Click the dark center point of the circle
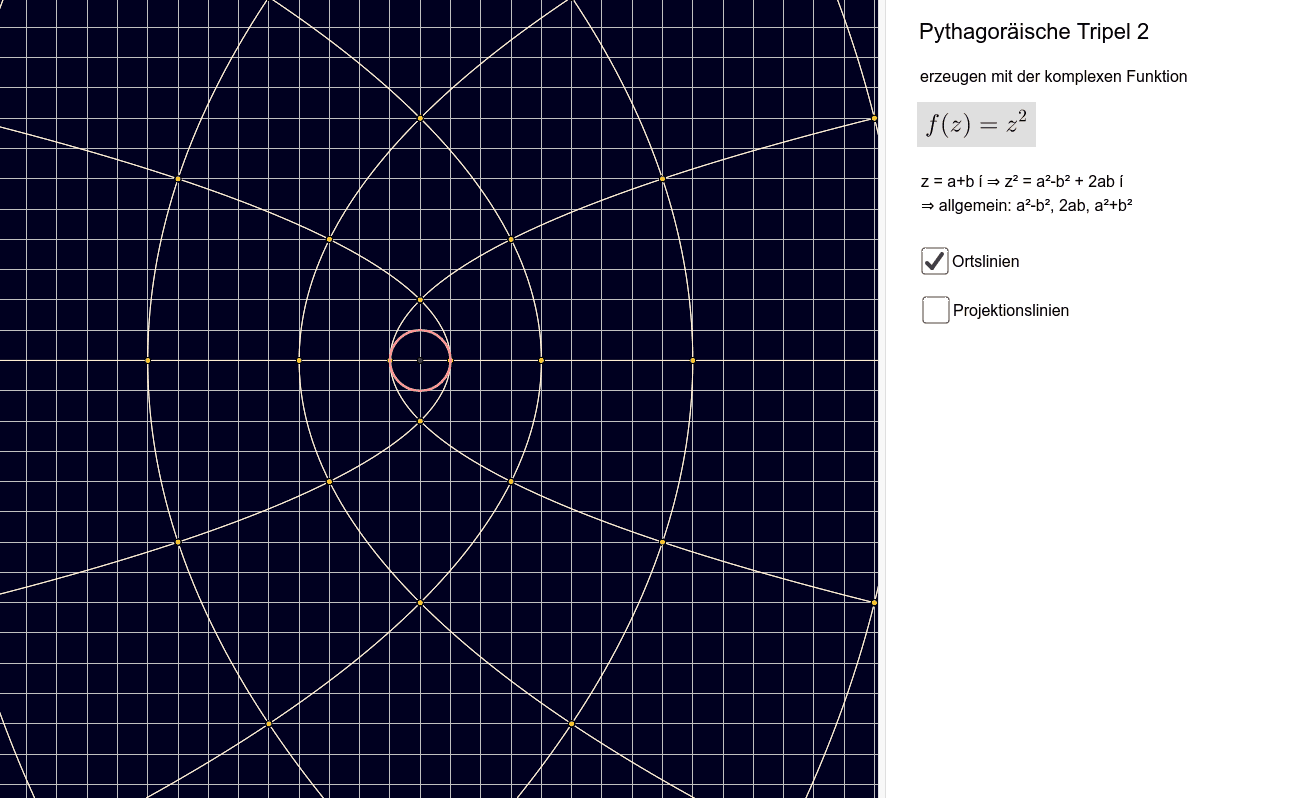The width and height of the screenshot is (1300, 800). tap(420, 360)
